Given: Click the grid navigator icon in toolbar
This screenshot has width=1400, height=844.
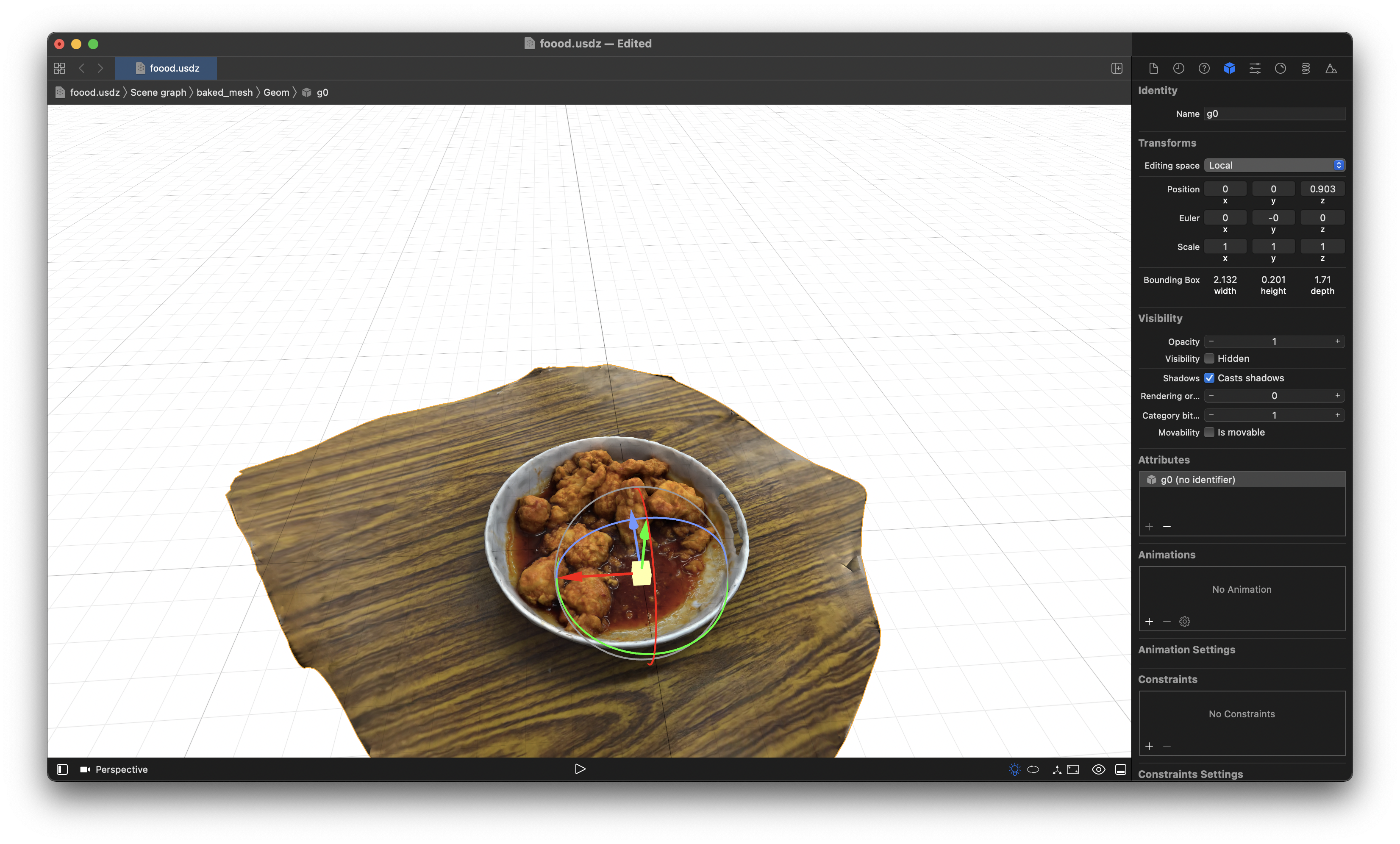Looking at the screenshot, I should [x=59, y=68].
